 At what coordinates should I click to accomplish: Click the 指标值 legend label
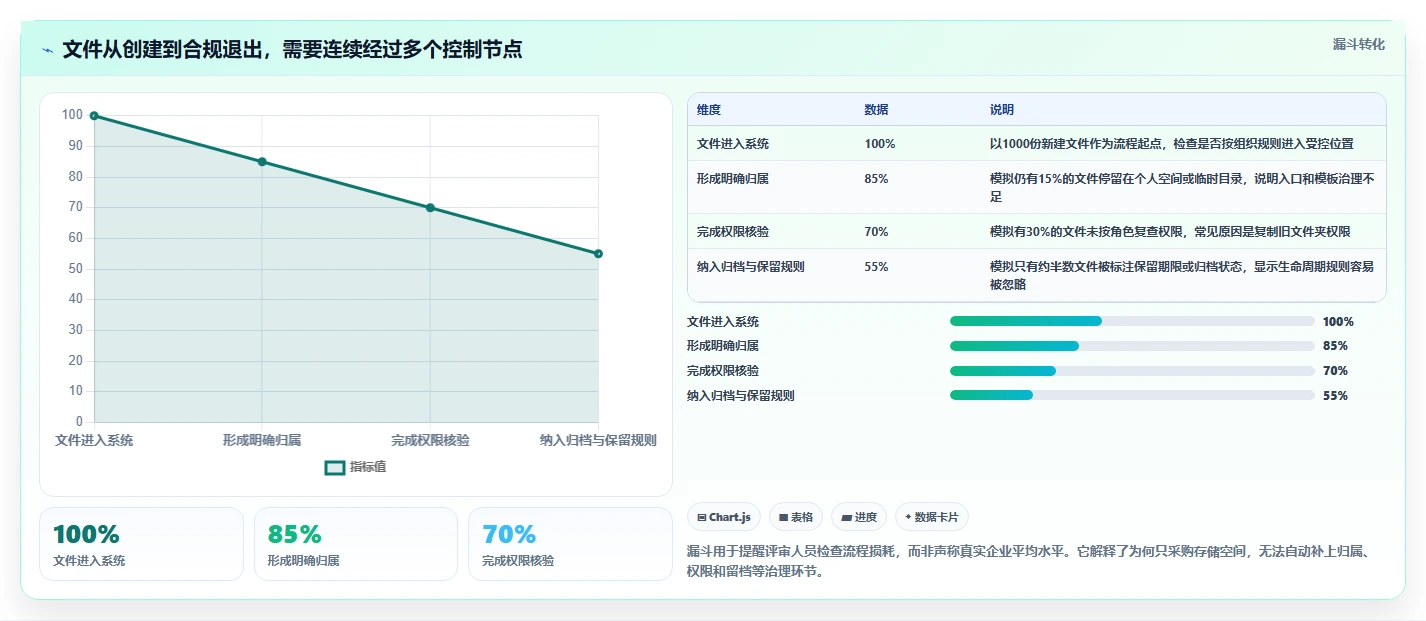pyautogui.click(x=368, y=467)
